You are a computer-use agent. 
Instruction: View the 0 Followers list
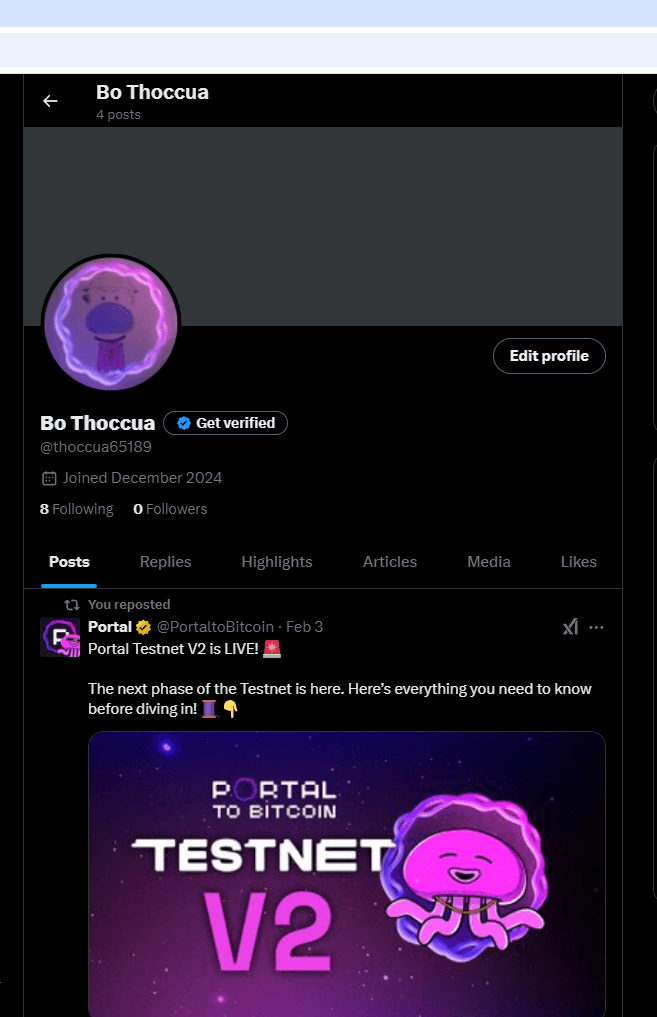pyautogui.click(x=170, y=509)
